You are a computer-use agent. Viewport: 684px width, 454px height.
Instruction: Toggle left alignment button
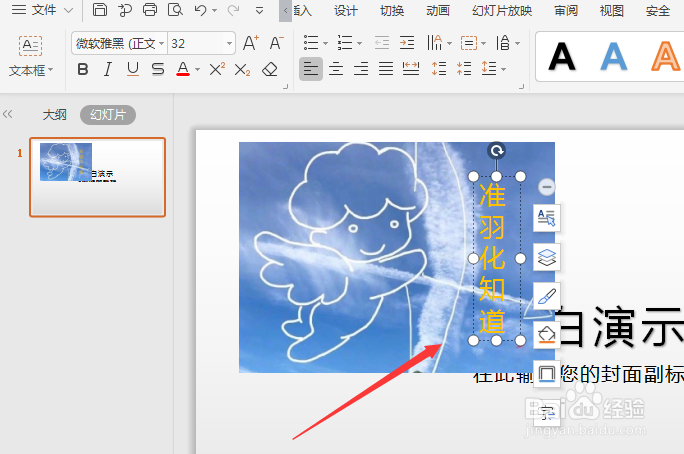[x=311, y=69]
